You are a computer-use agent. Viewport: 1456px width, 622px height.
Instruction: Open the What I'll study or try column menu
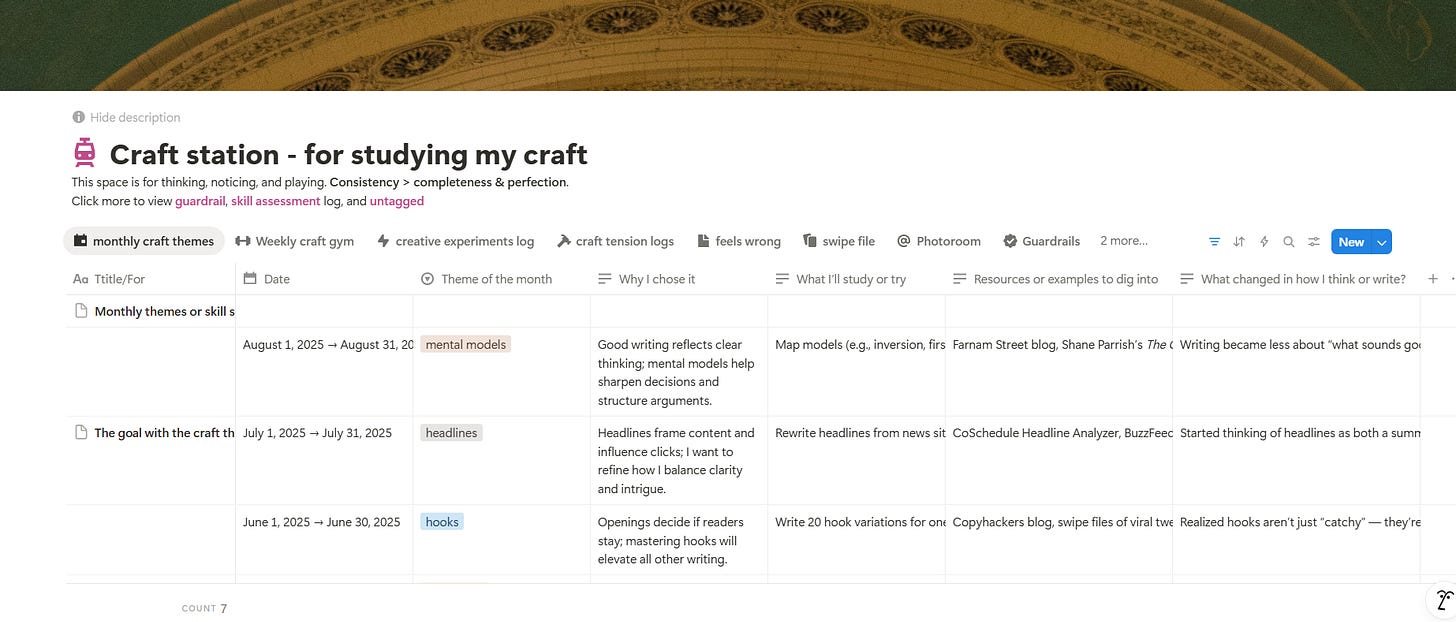pyautogui.click(x=856, y=279)
